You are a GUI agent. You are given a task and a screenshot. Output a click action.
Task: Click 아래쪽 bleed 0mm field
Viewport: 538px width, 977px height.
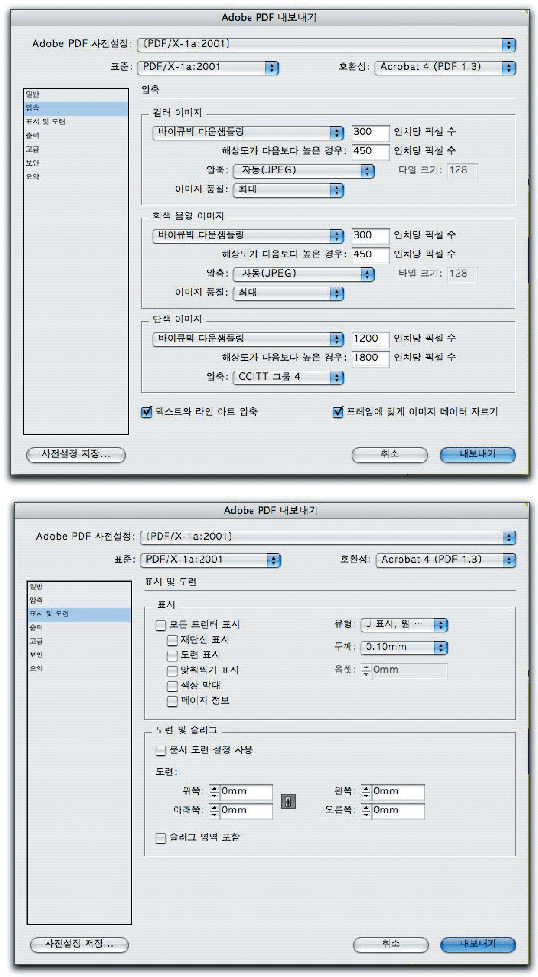tap(246, 811)
